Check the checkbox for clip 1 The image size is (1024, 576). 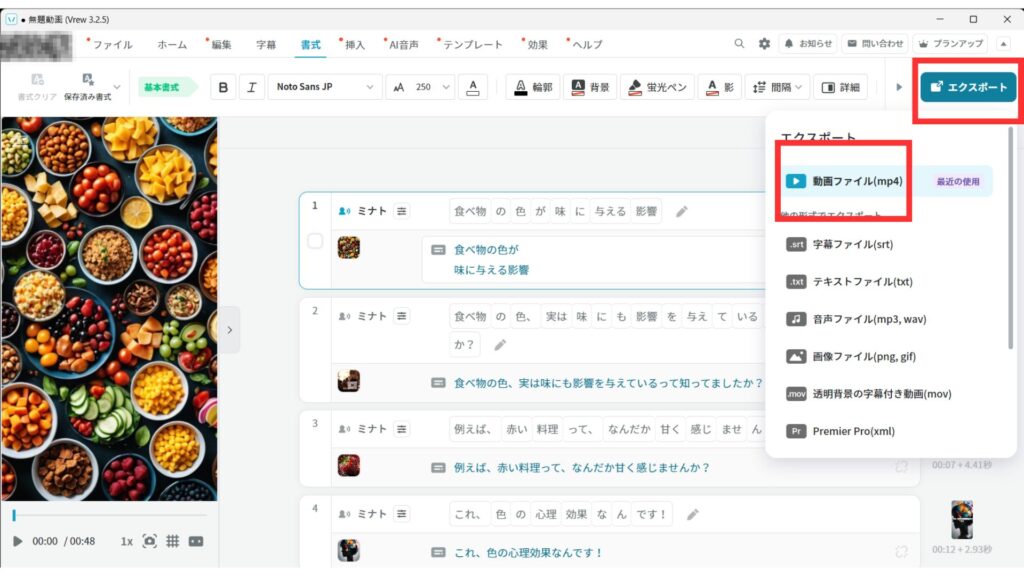pos(315,241)
